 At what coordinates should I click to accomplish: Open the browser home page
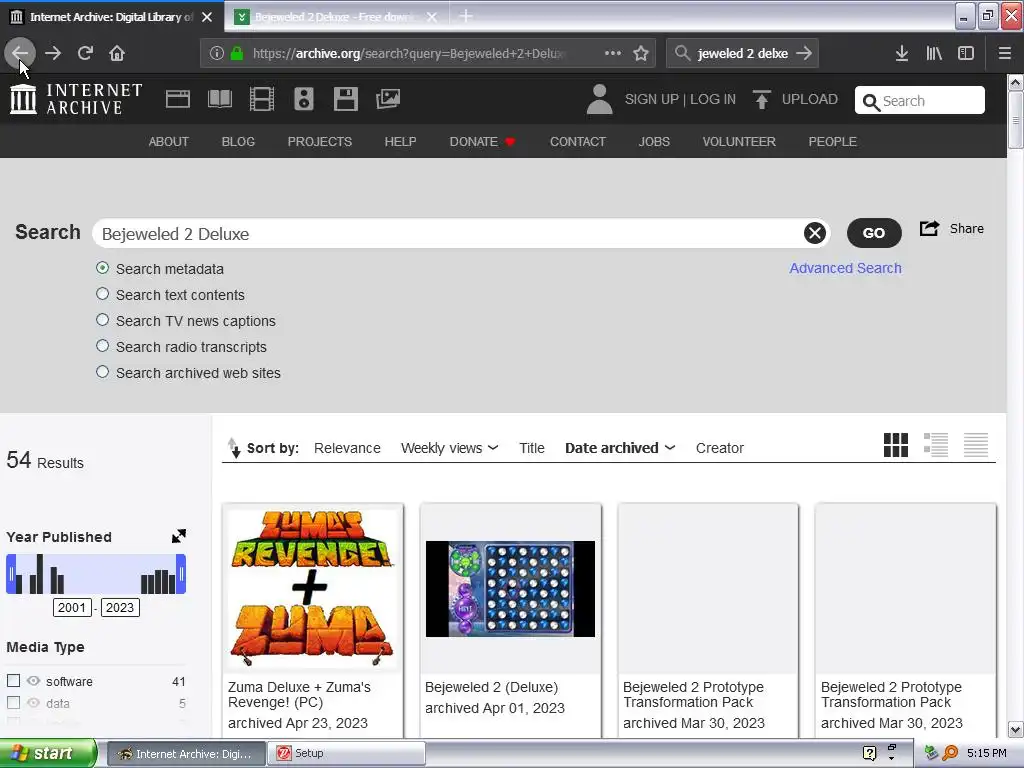[117, 53]
